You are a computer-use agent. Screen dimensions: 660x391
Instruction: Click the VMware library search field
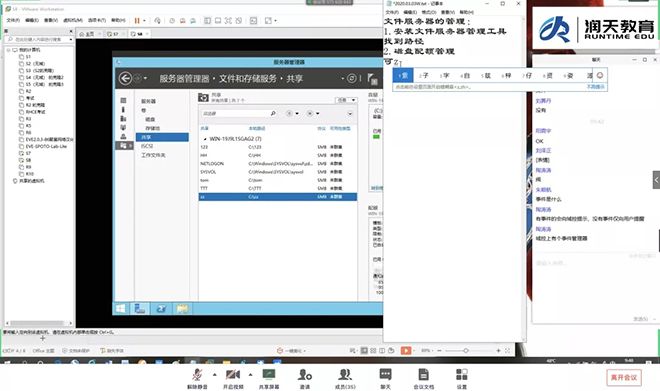39,39
